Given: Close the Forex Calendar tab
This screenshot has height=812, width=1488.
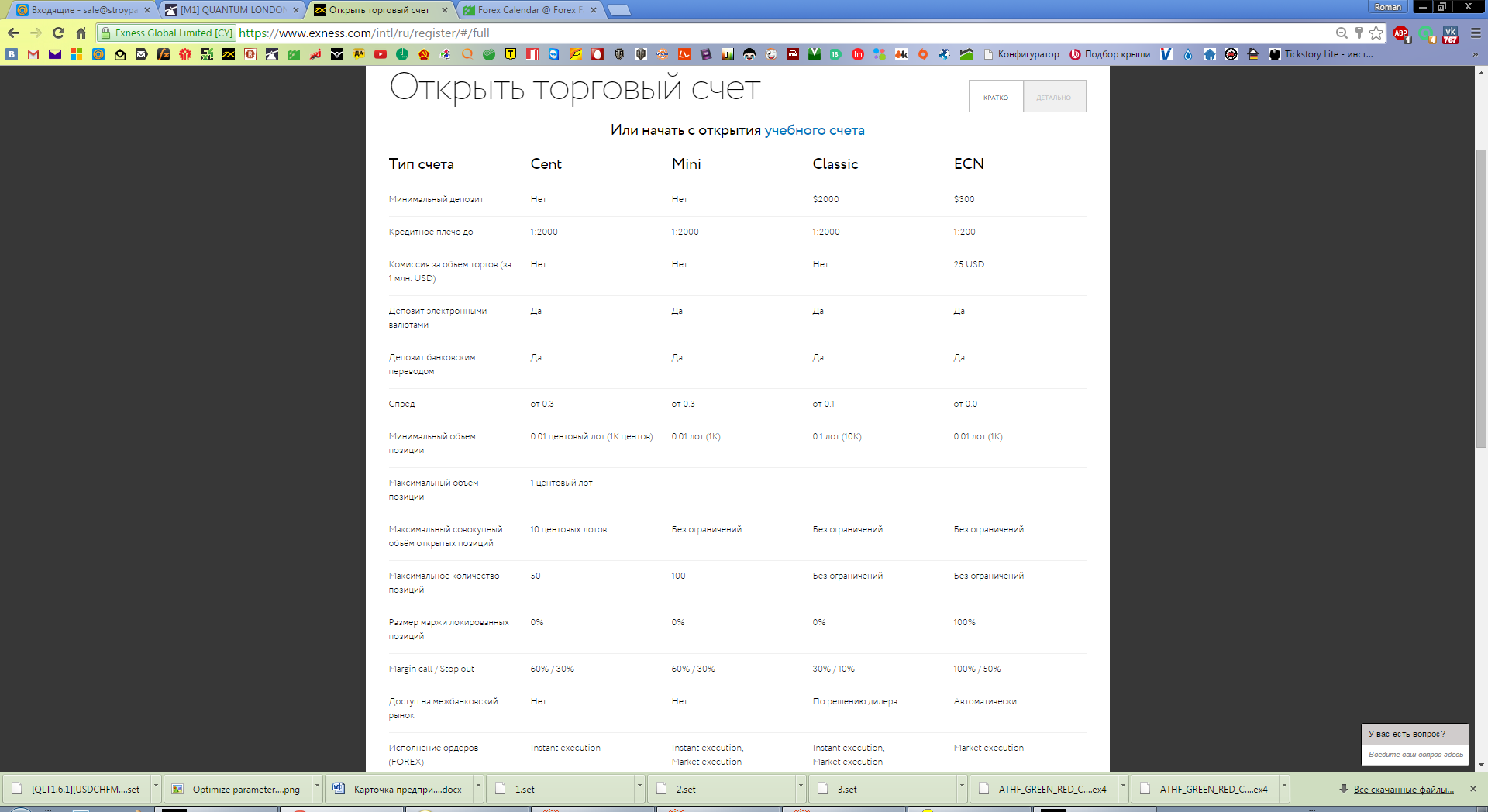Looking at the screenshot, I should tap(594, 10).
